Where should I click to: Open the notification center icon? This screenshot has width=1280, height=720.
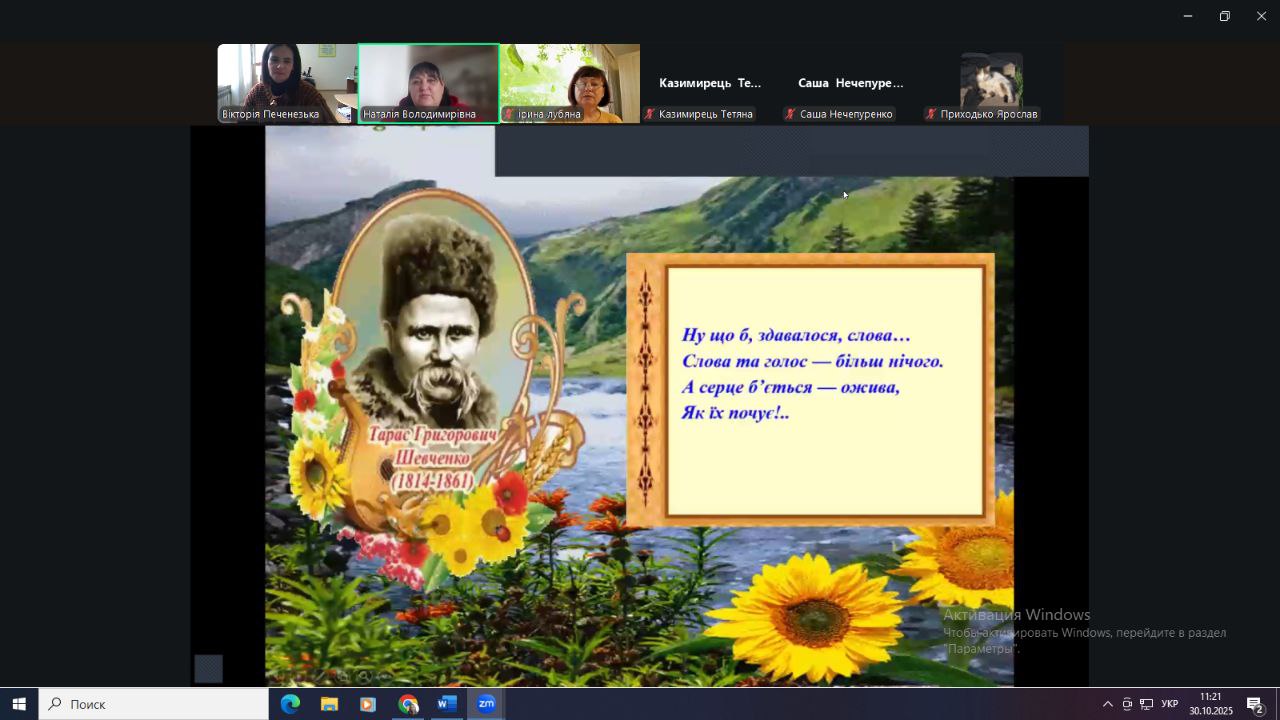coord(1255,704)
